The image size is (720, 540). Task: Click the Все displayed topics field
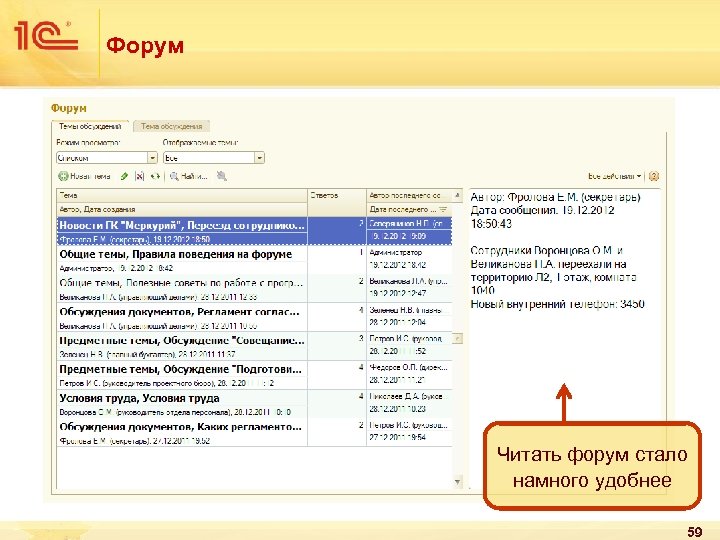click(209, 158)
